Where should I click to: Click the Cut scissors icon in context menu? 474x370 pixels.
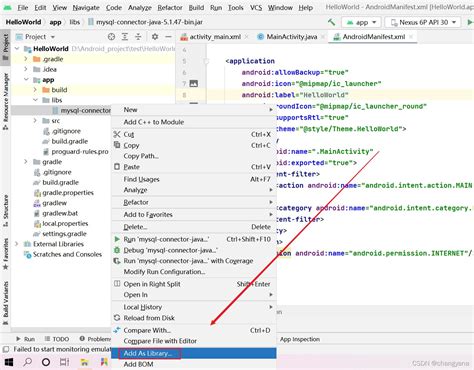click(x=117, y=134)
